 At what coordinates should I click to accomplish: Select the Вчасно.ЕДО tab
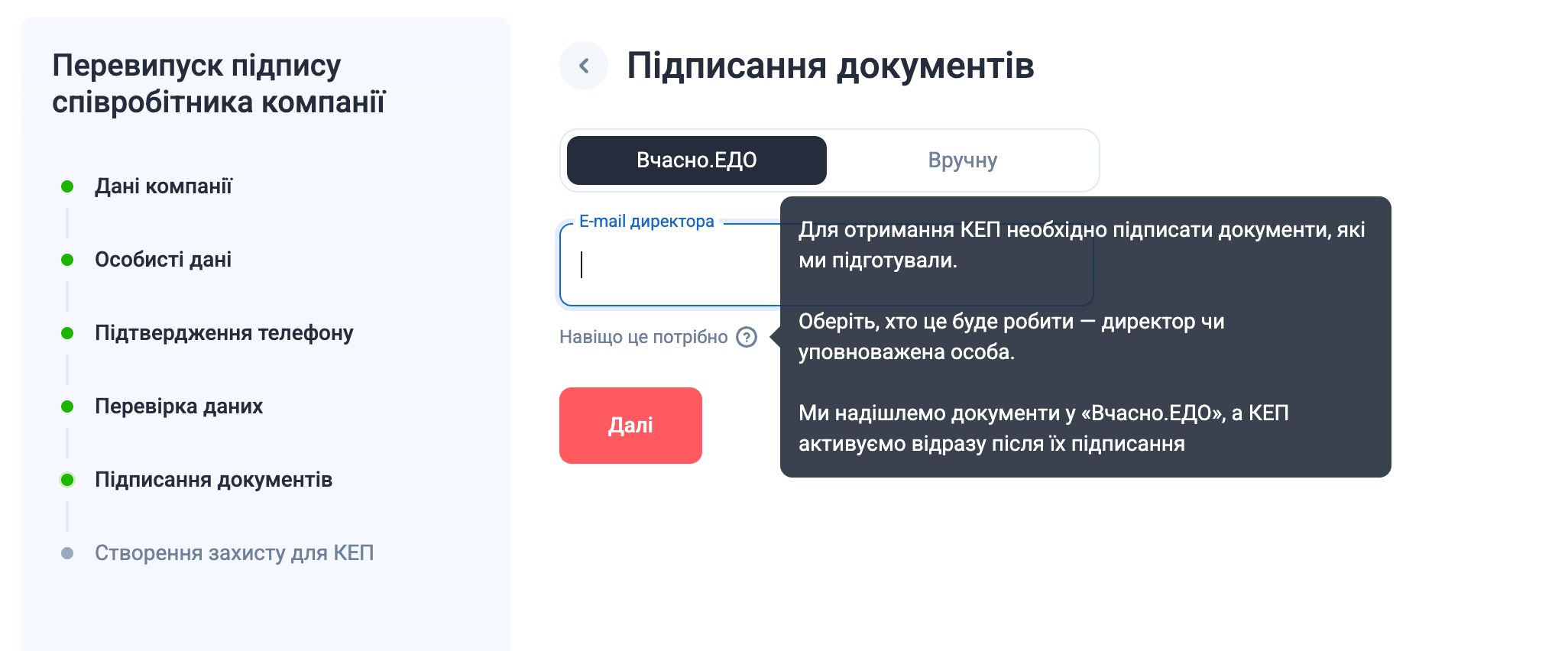click(x=697, y=160)
